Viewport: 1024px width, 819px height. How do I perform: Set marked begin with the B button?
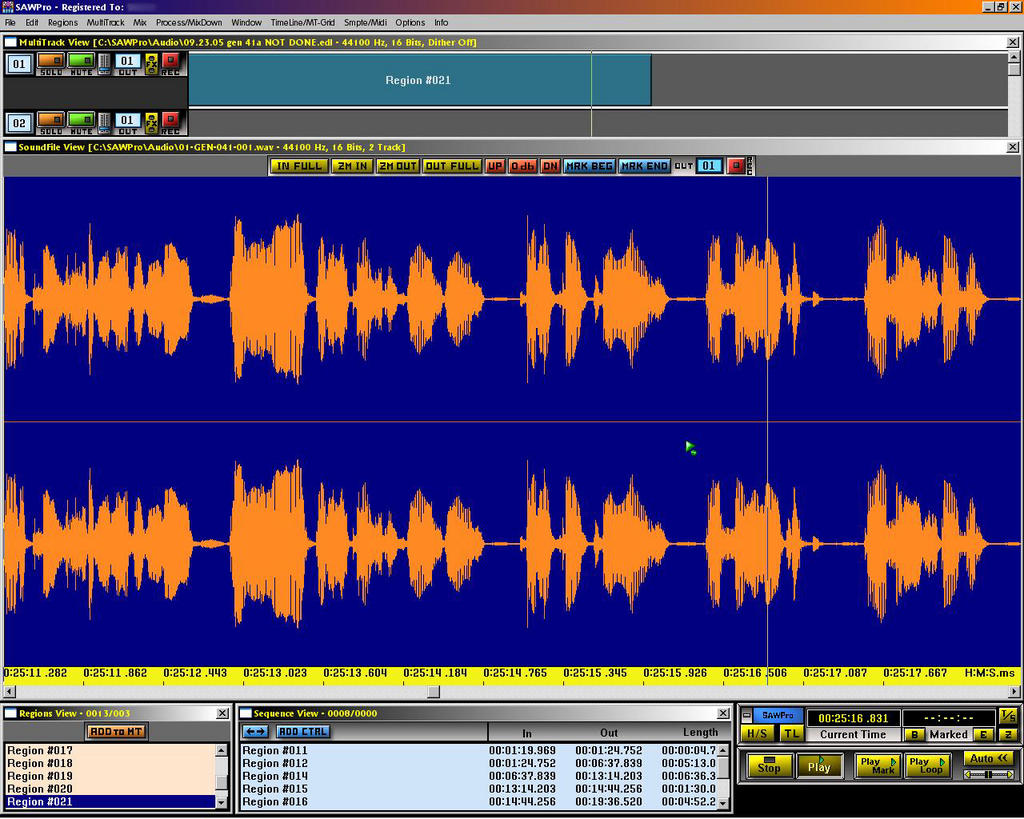point(914,735)
